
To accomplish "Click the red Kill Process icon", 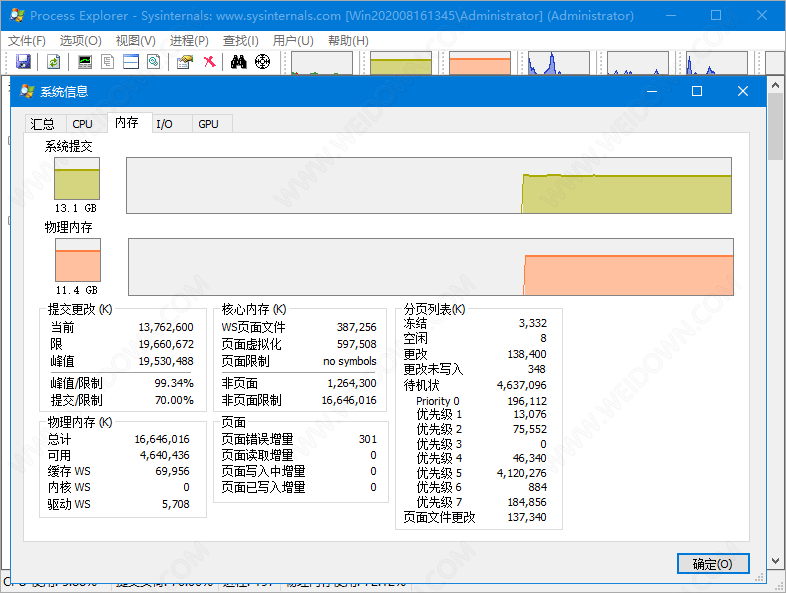I will point(210,62).
